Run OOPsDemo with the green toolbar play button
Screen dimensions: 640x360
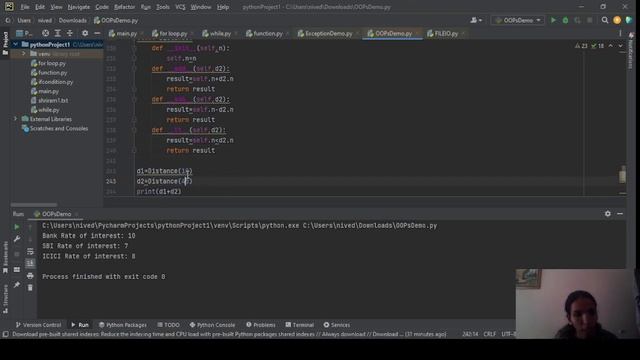coord(553,20)
